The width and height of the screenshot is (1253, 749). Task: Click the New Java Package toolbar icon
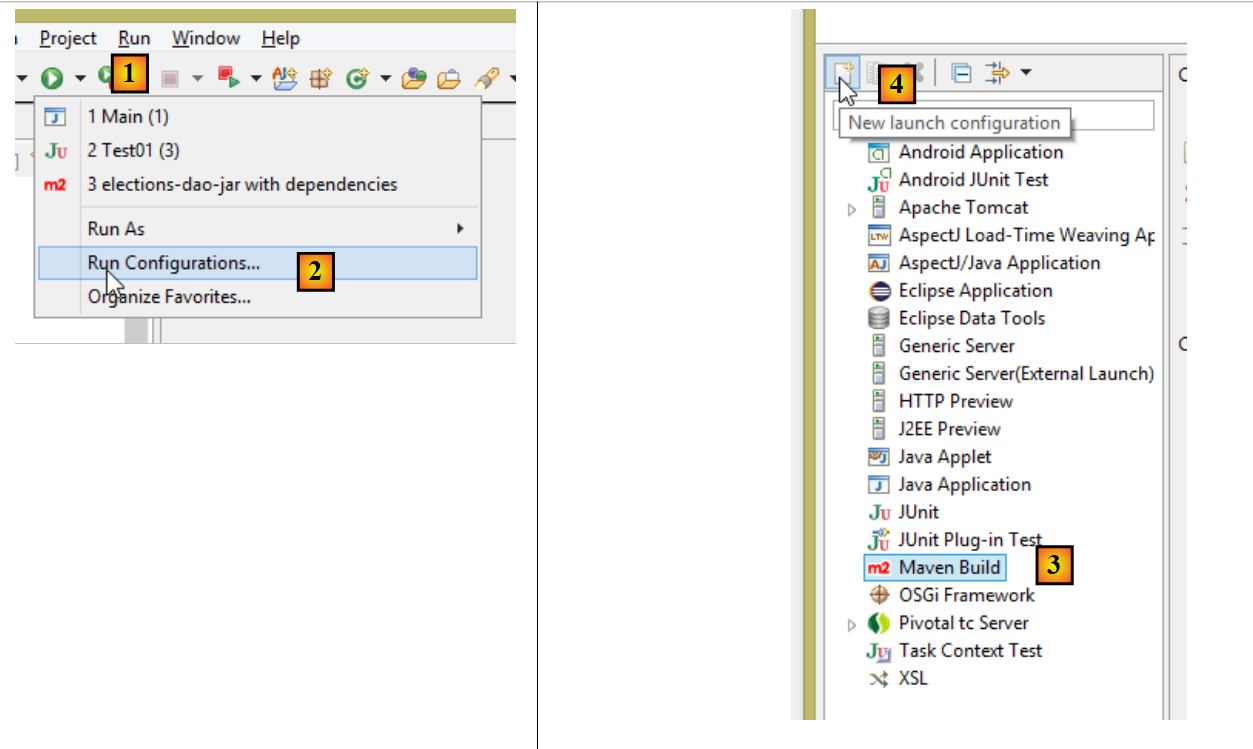[x=321, y=78]
